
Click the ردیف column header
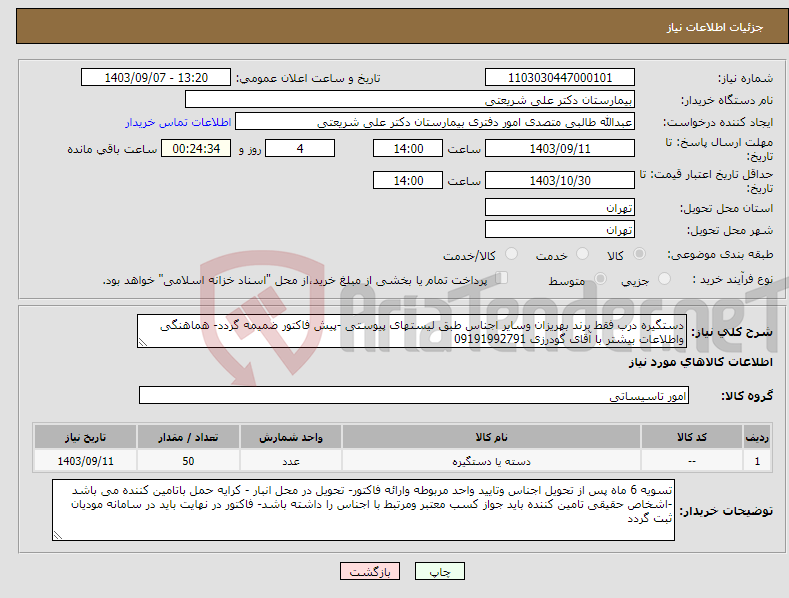757,437
